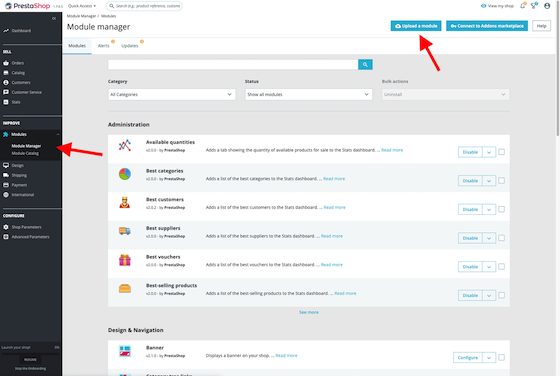Tick the Best-selling products module checkbox
The height and width of the screenshot is (376, 560).
click(x=501, y=295)
